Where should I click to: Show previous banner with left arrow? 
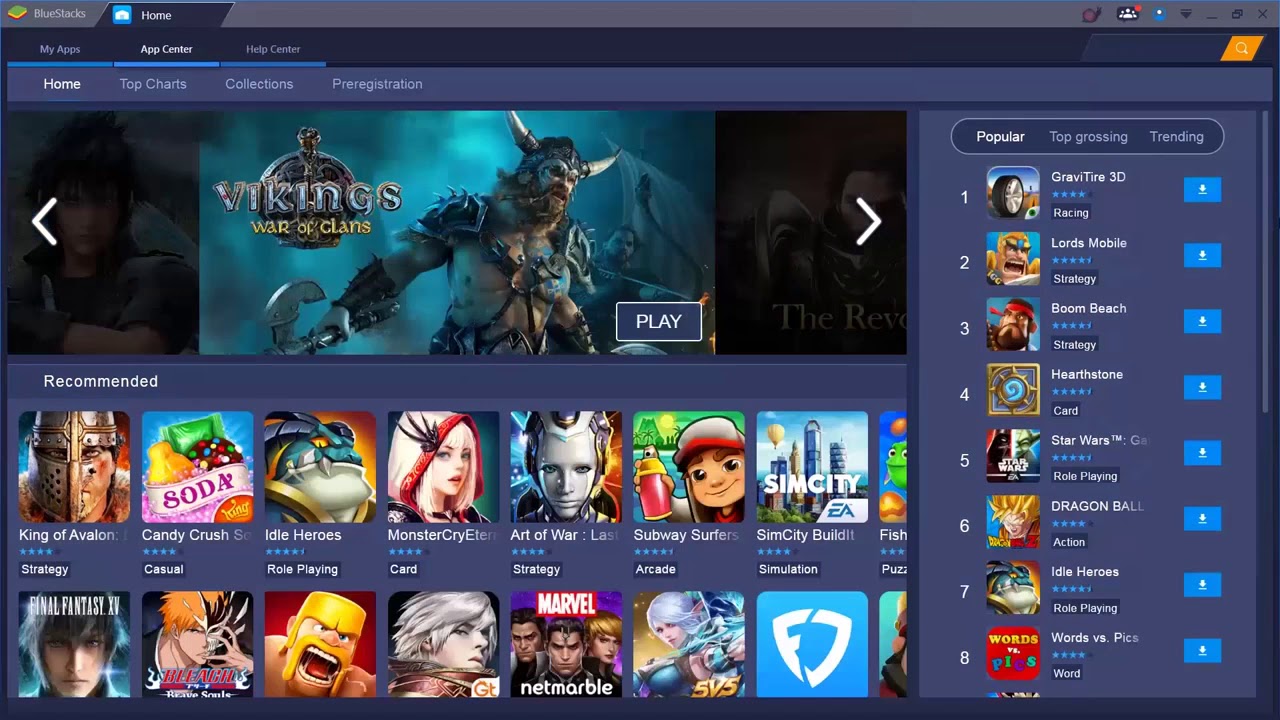click(44, 221)
